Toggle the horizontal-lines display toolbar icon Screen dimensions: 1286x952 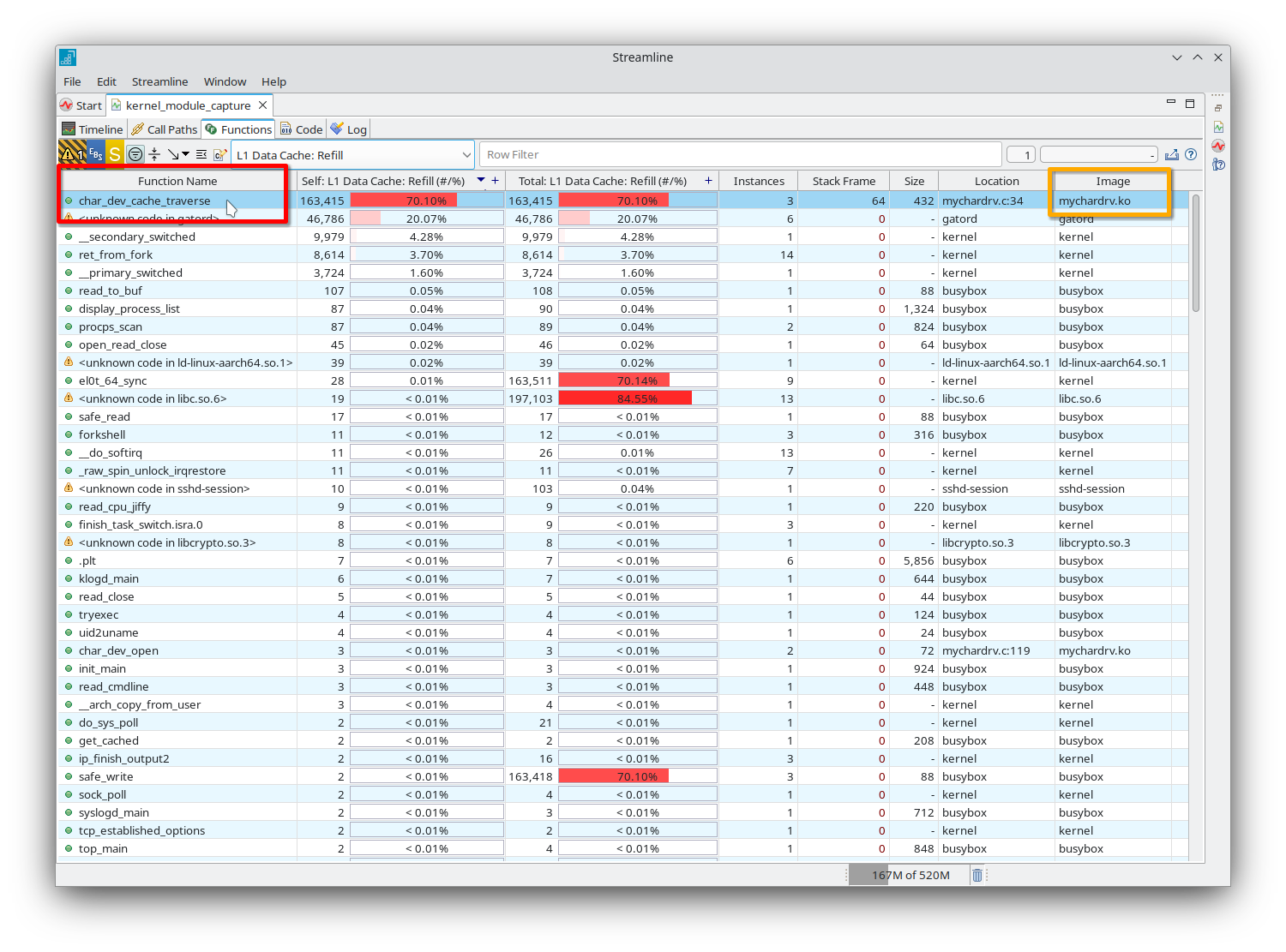point(201,153)
